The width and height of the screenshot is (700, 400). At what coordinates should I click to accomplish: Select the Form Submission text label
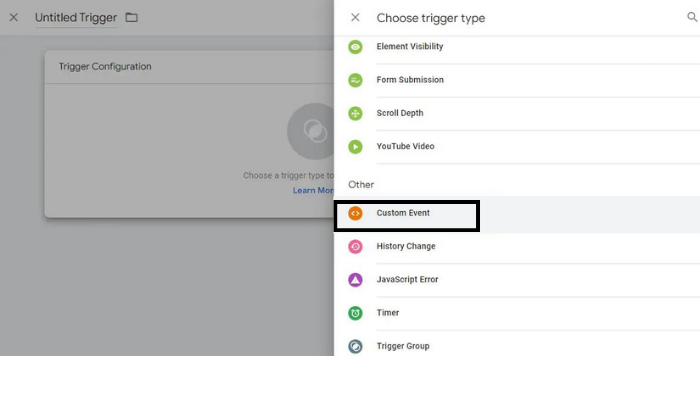point(410,80)
